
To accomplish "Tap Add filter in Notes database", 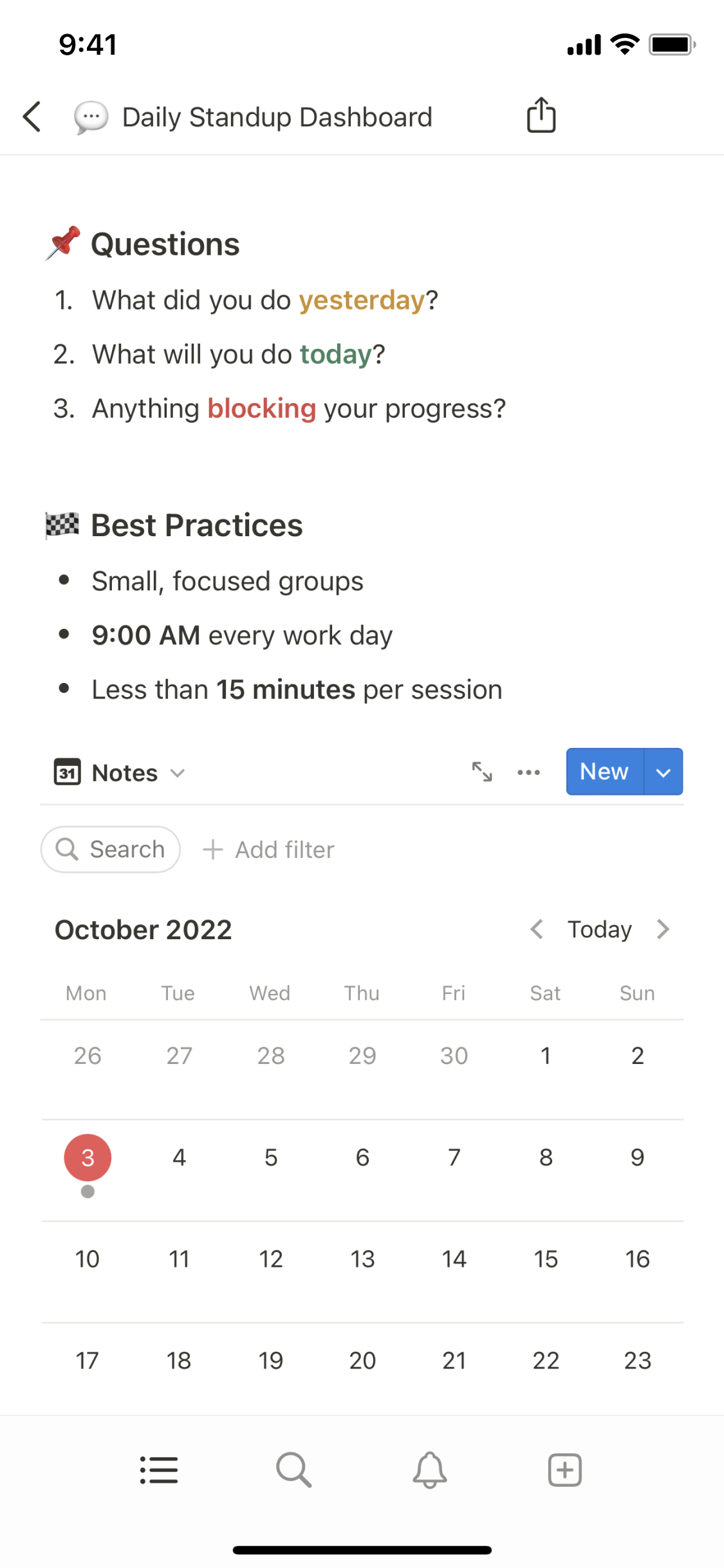I will pos(269,850).
